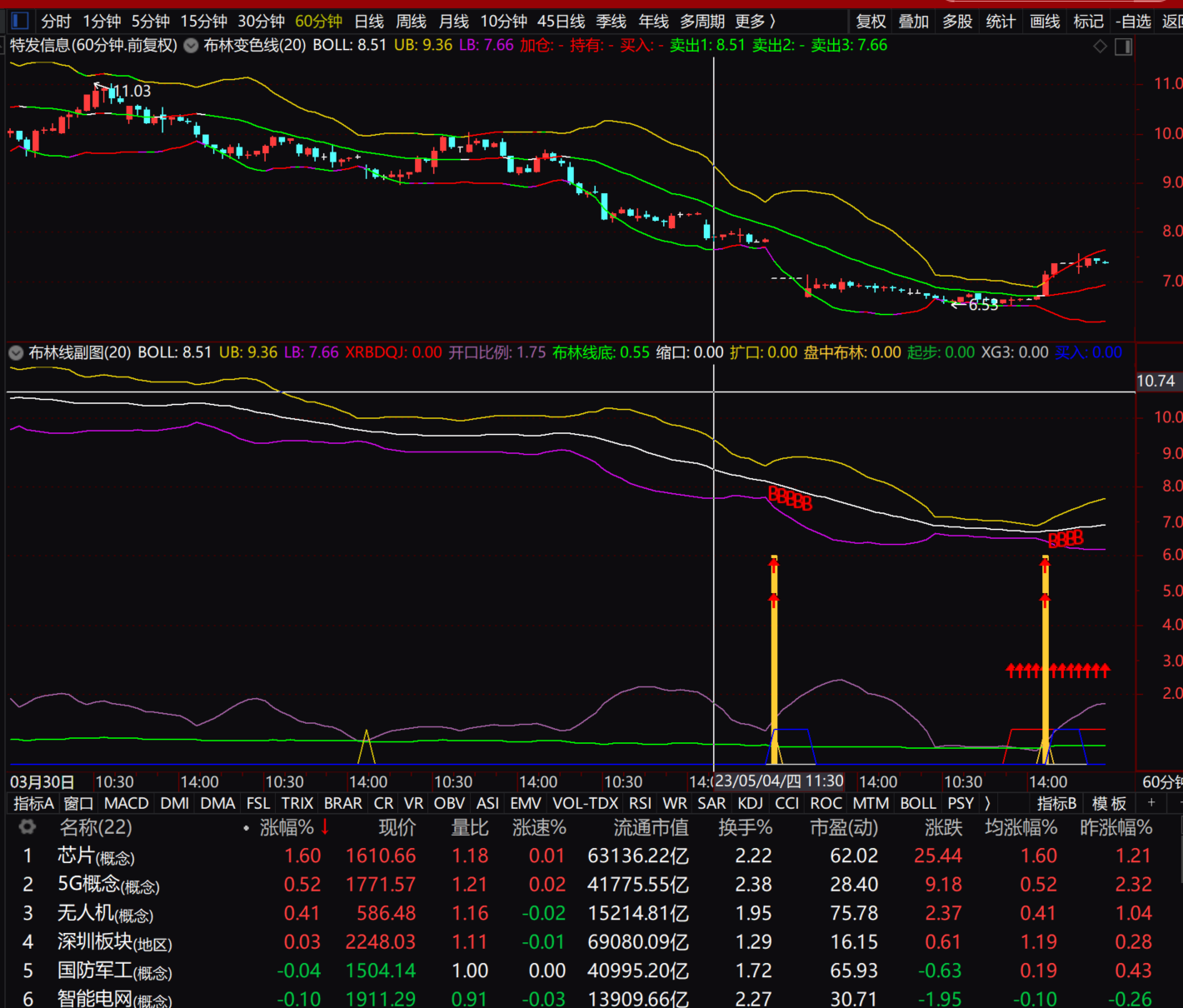The image size is (1183, 1008).
Task: Apply the PSY indicator
Action: (961, 803)
